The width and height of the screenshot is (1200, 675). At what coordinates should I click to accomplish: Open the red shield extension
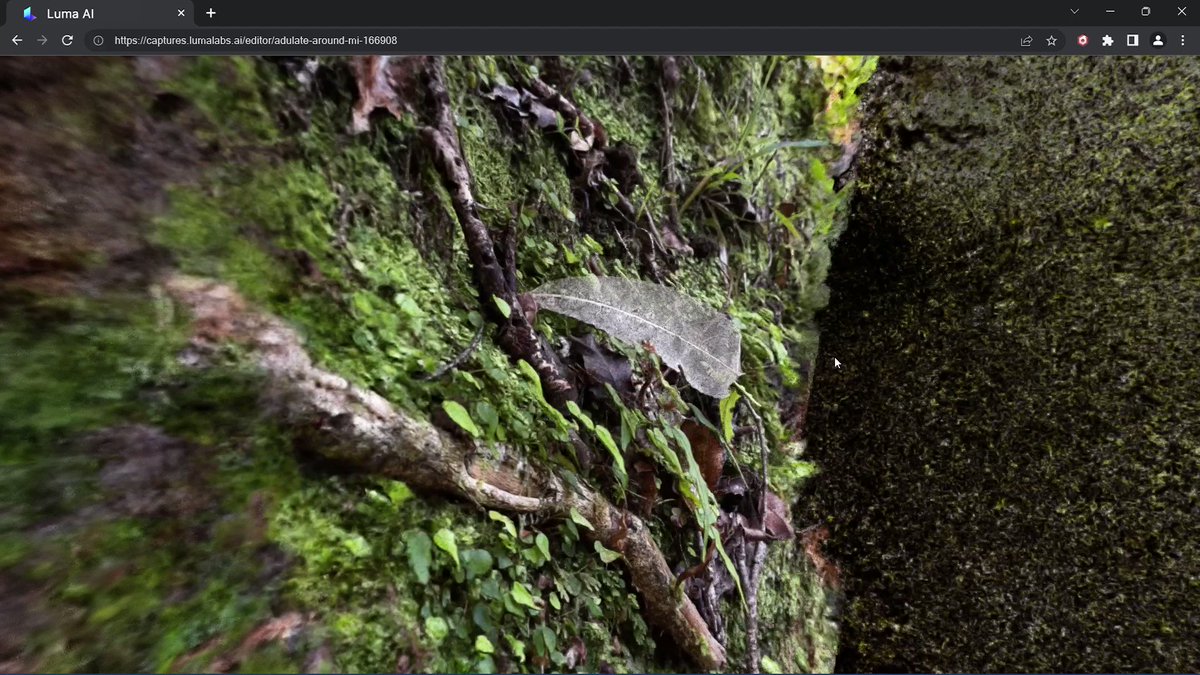[x=1083, y=41]
